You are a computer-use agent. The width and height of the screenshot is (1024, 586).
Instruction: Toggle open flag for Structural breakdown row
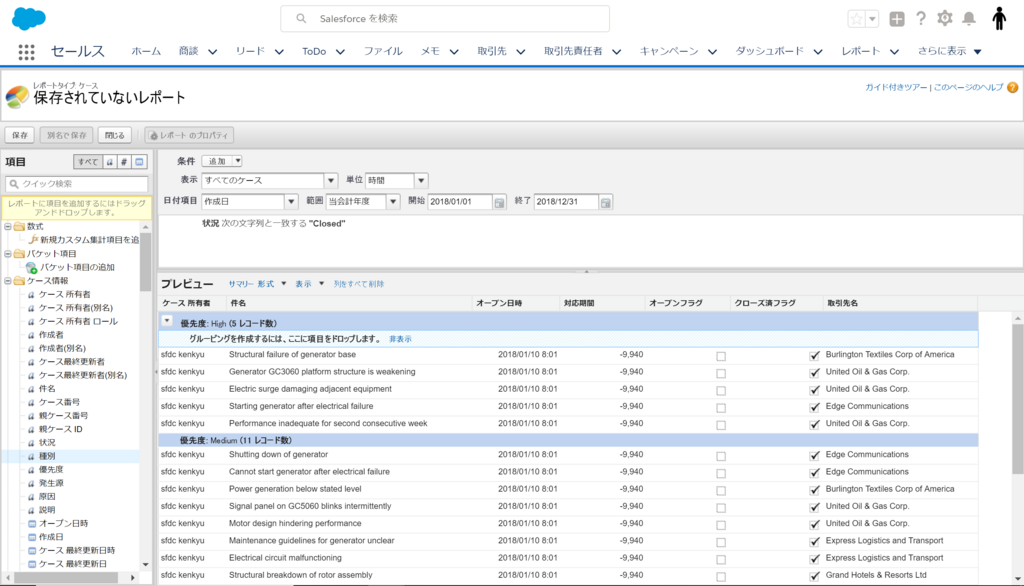pos(721,577)
